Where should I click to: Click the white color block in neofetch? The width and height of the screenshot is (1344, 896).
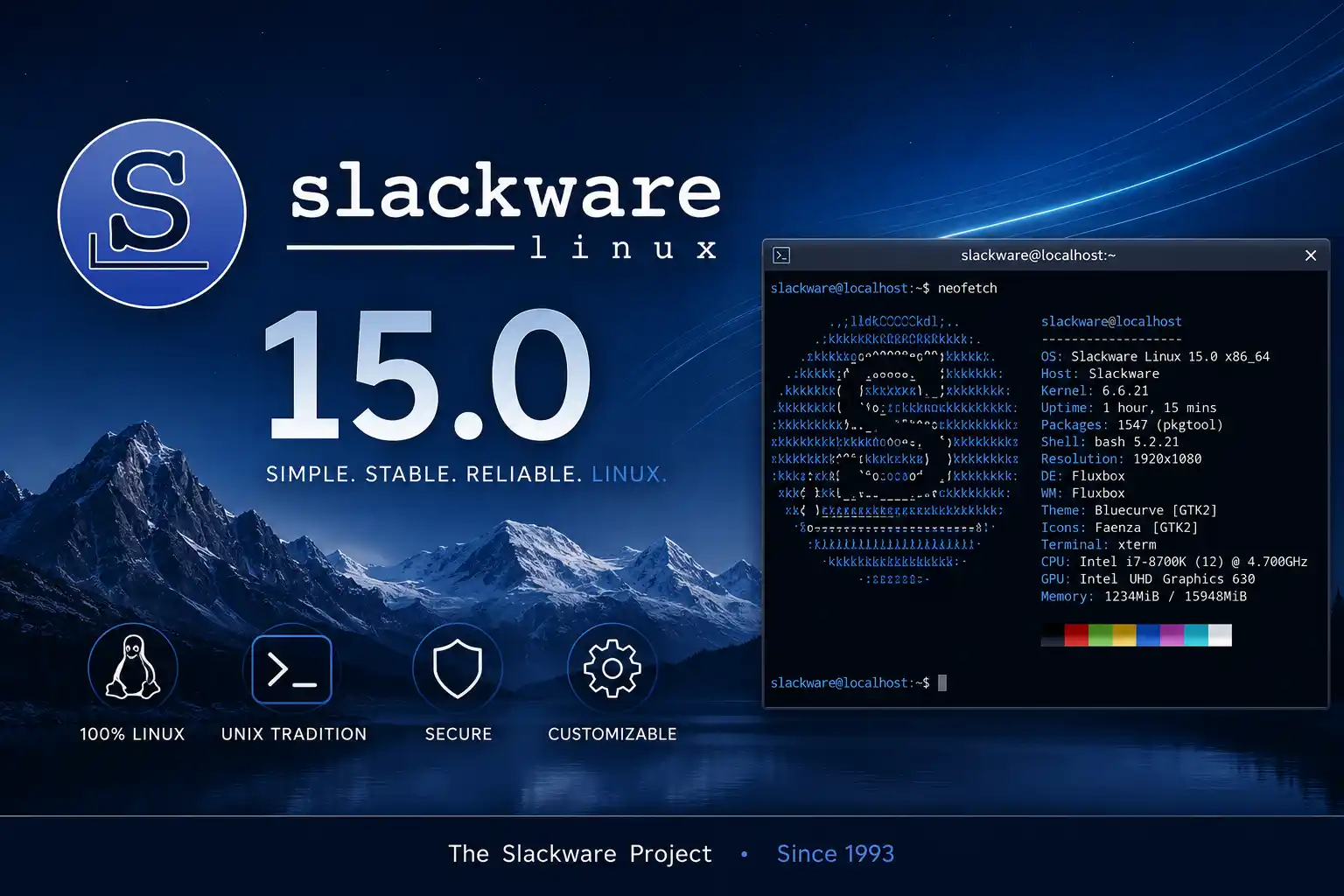click(1220, 635)
